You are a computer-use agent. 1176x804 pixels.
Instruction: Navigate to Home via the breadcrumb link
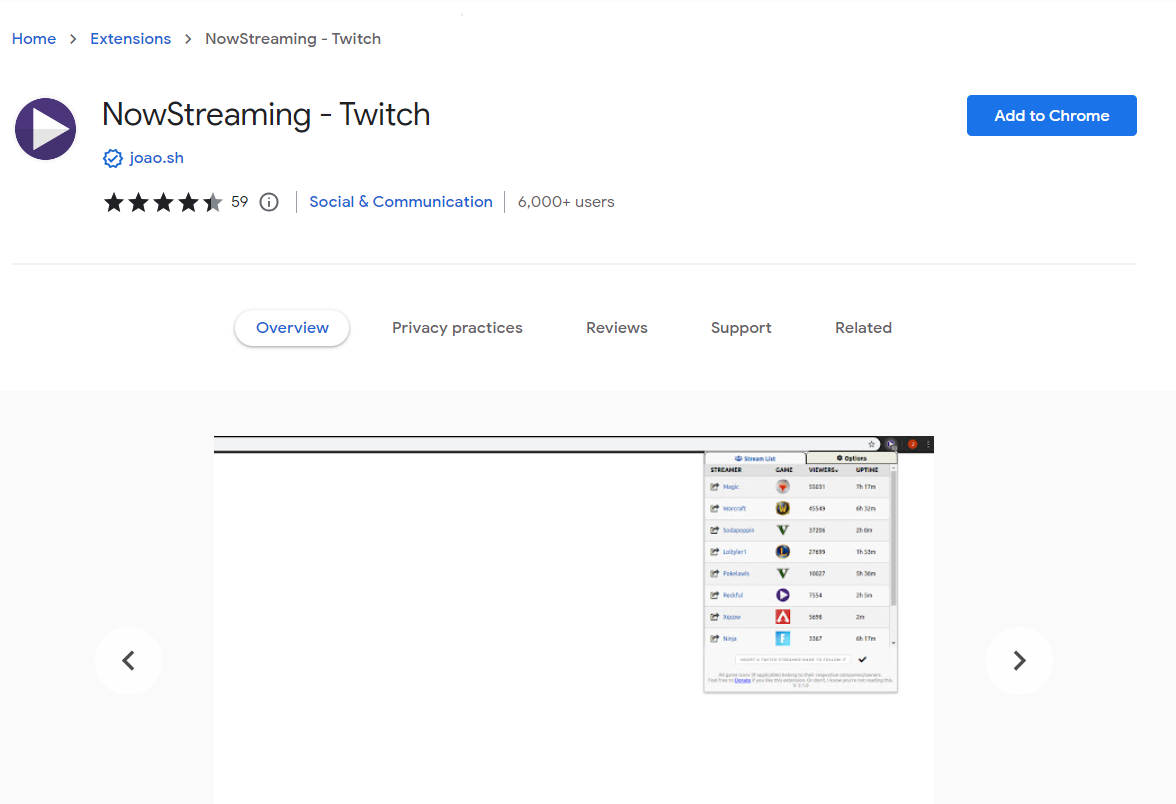coord(34,38)
